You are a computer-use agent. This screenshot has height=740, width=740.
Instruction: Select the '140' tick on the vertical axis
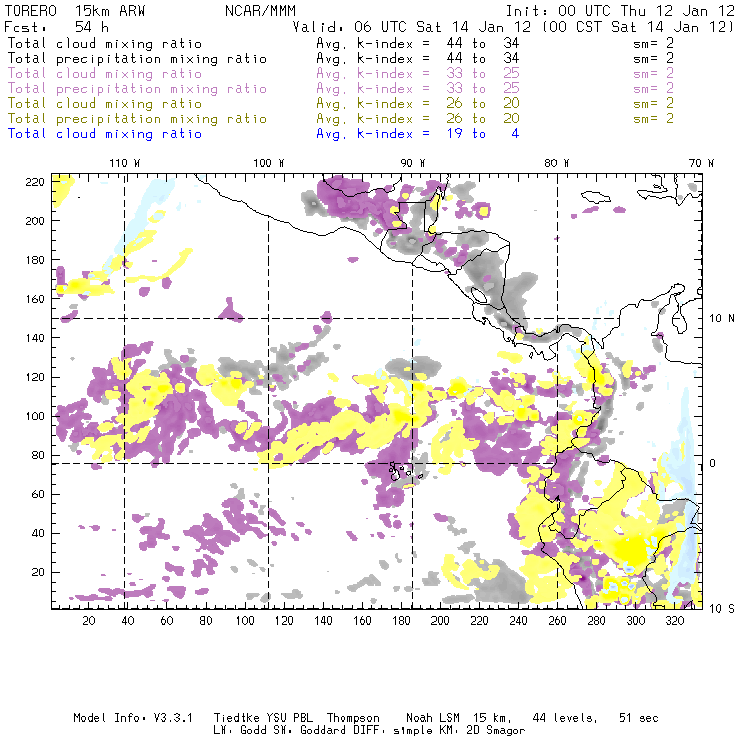pyautogui.click(x=35, y=338)
